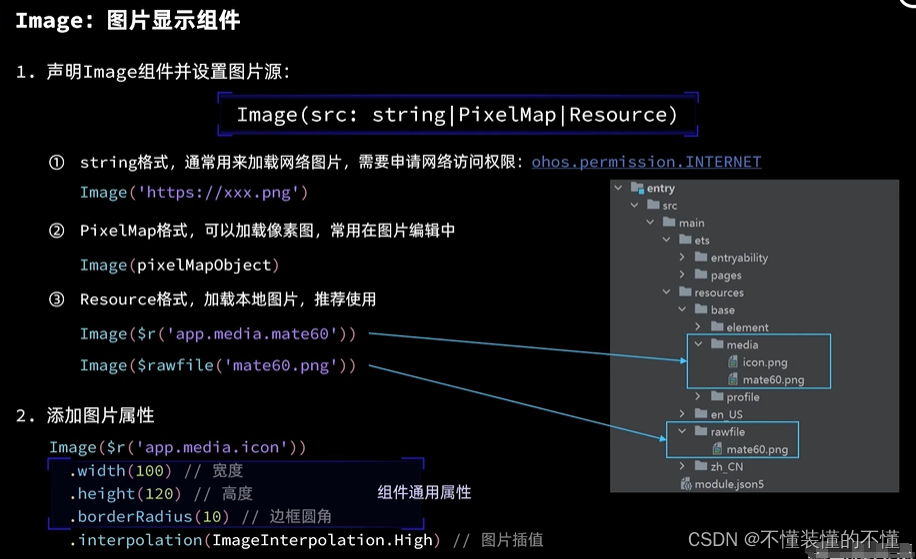Click the Image($r('app.media.icon')) code line
Viewport: 916px width, 559px height.
[178, 447]
